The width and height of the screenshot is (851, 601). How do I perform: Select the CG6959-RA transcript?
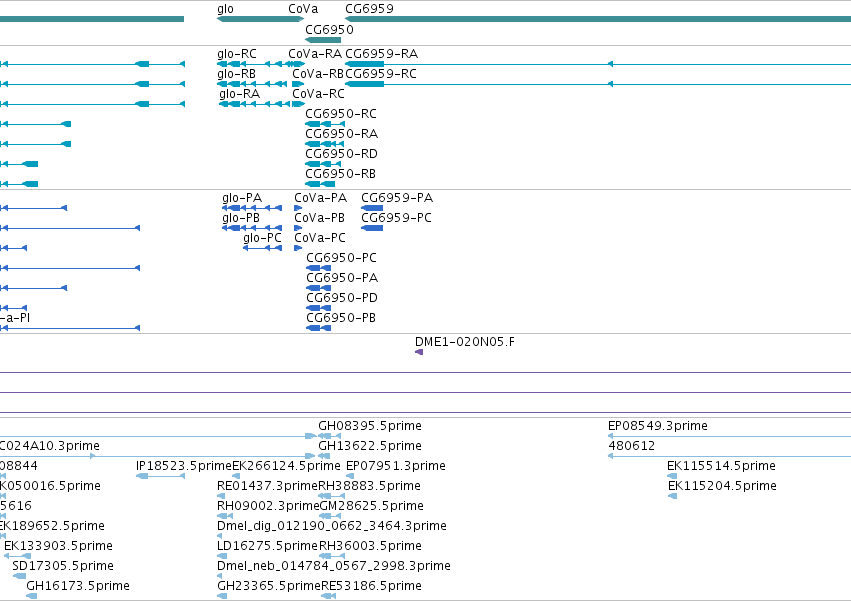coord(598,64)
